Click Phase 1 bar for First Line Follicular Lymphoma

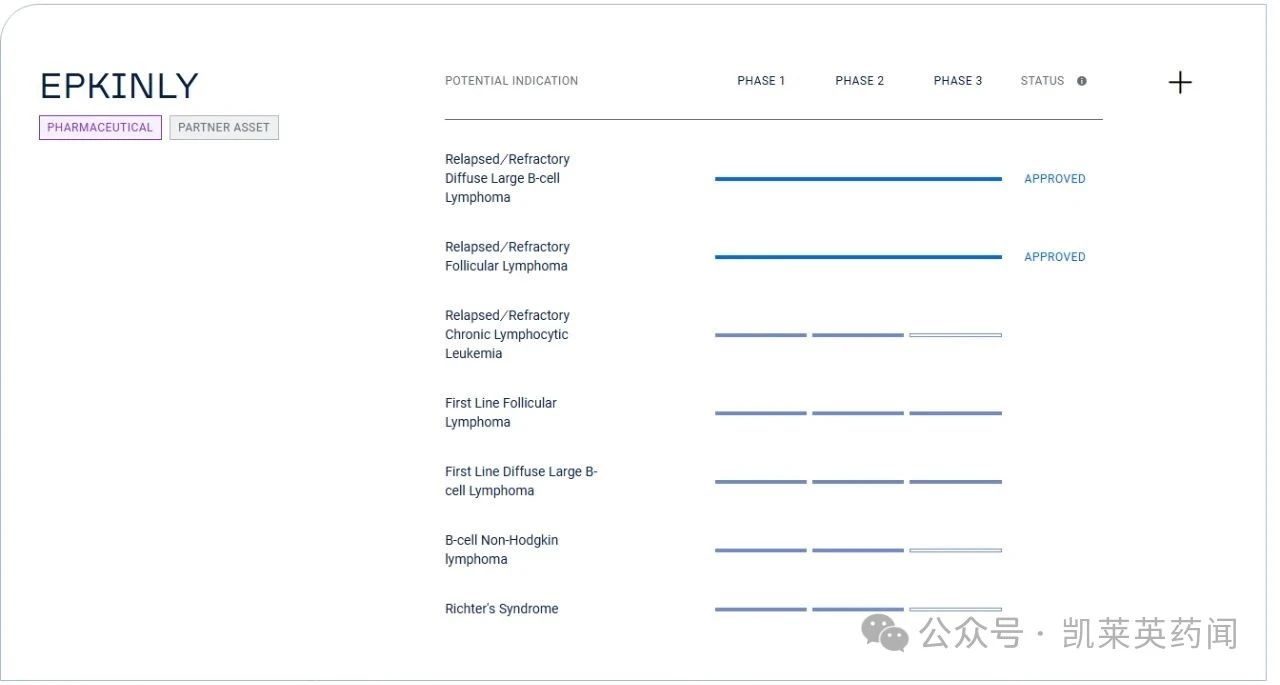pos(761,413)
